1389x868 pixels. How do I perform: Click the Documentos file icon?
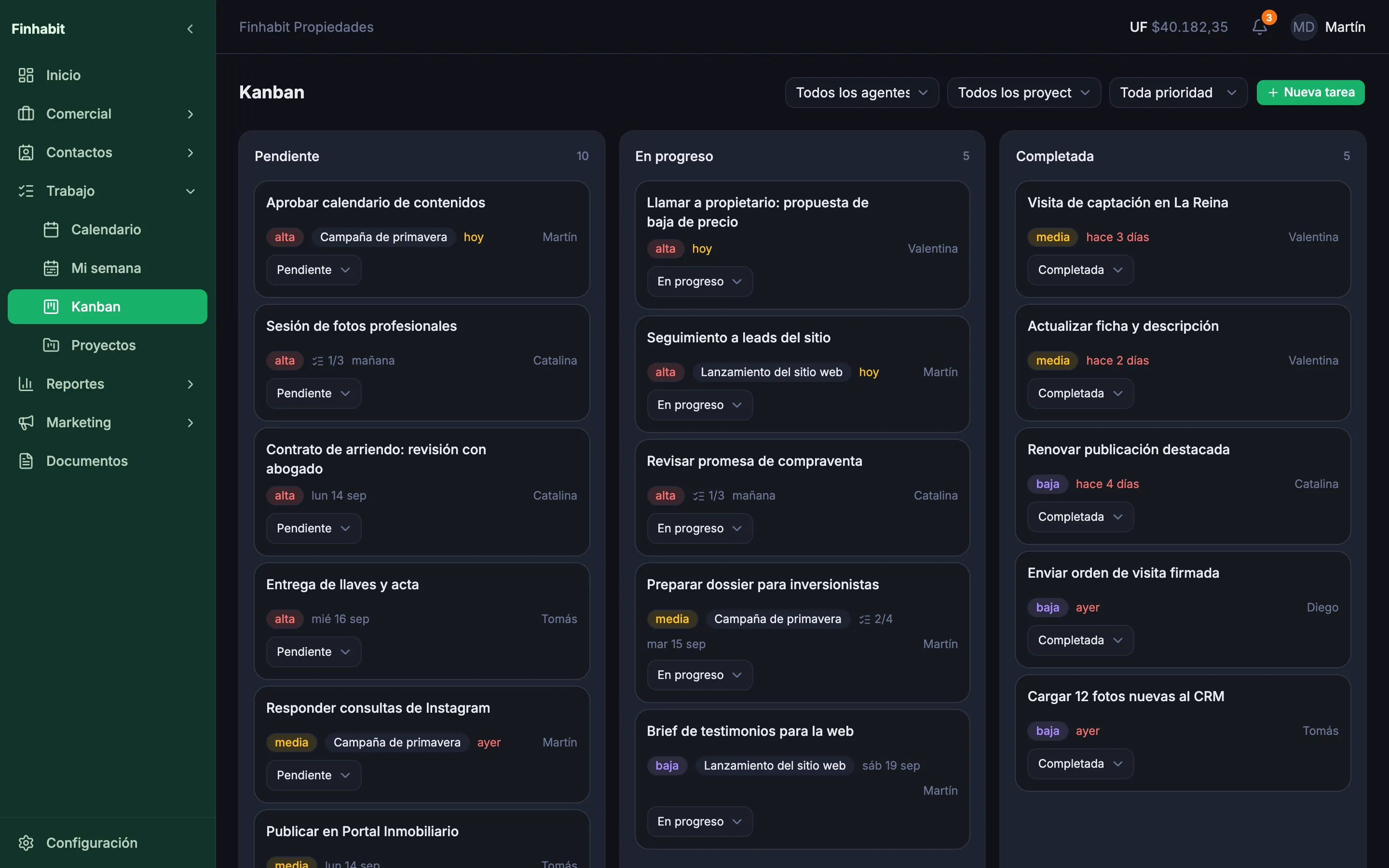(26, 461)
